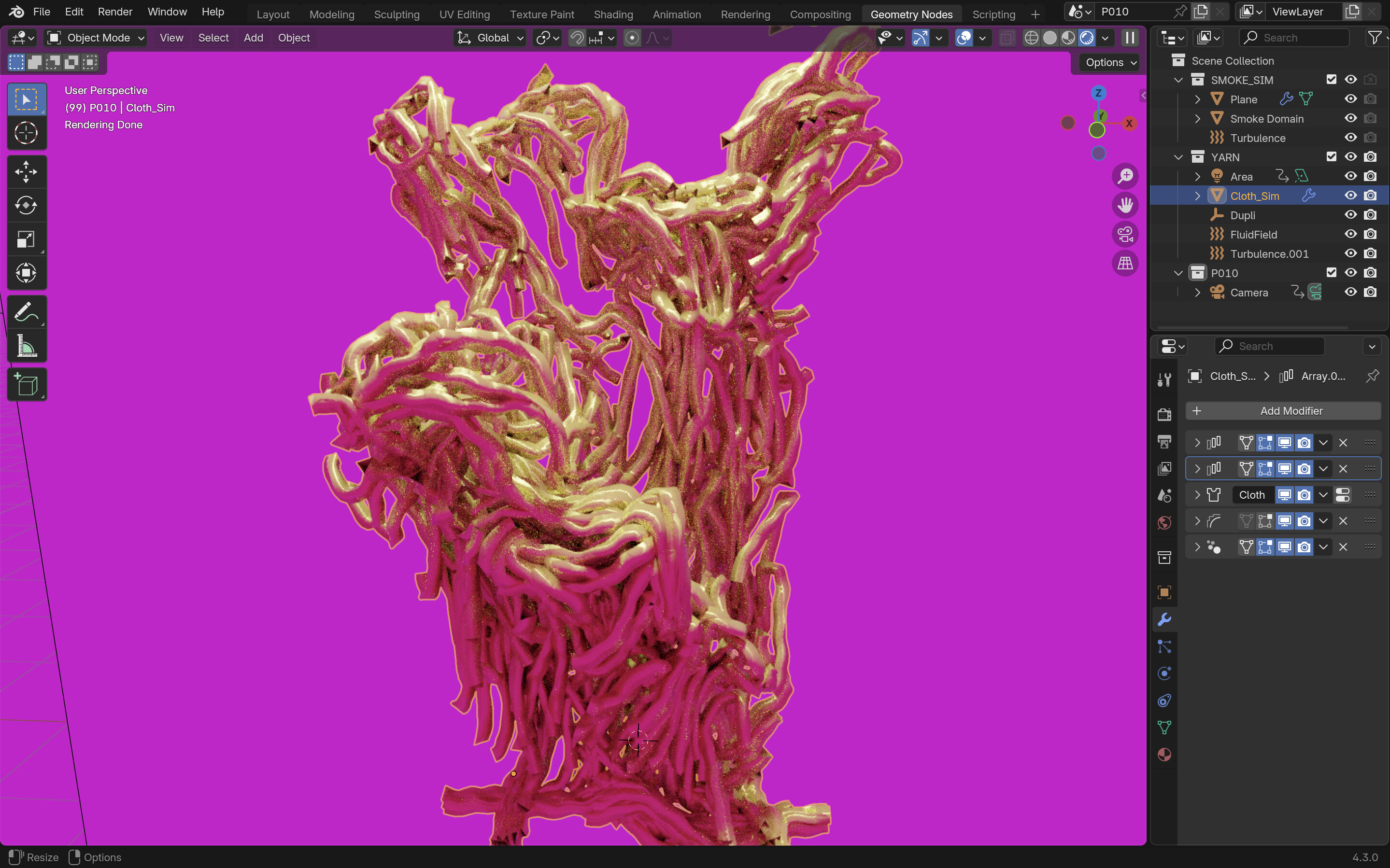Expand the Cloth modifier panel
Viewport: 1390px width, 868px height.
click(x=1197, y=495)
